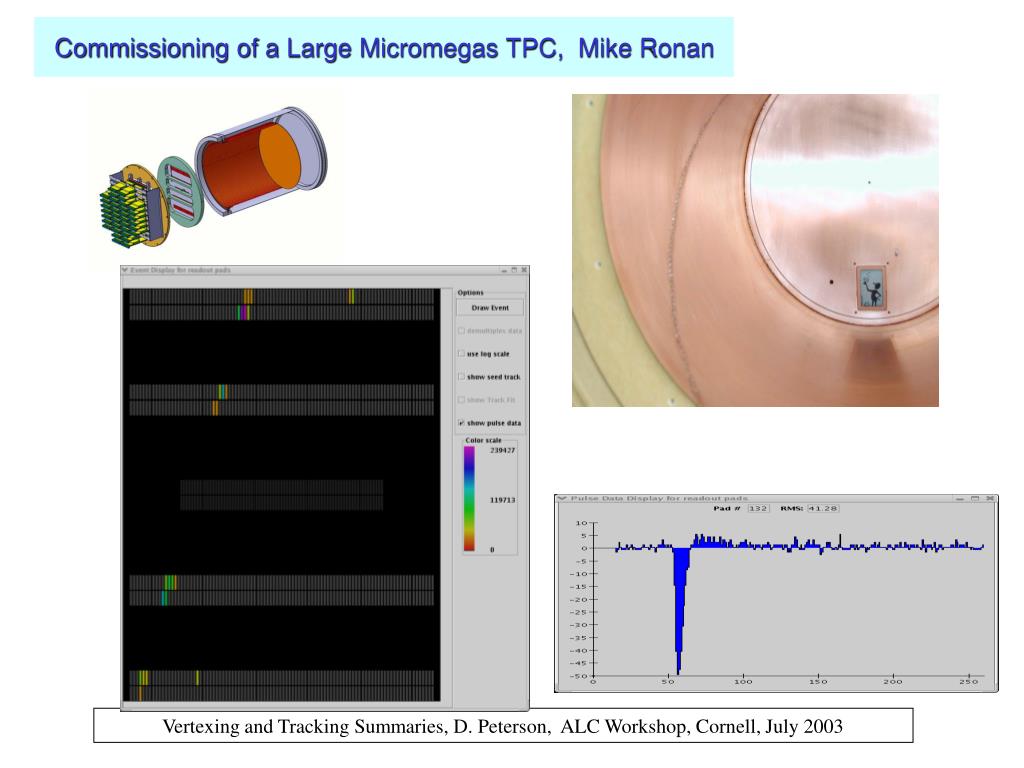Screen dimensions: 1024x768
Task: Close the Event Display for readout pads window
Action: 523,270
